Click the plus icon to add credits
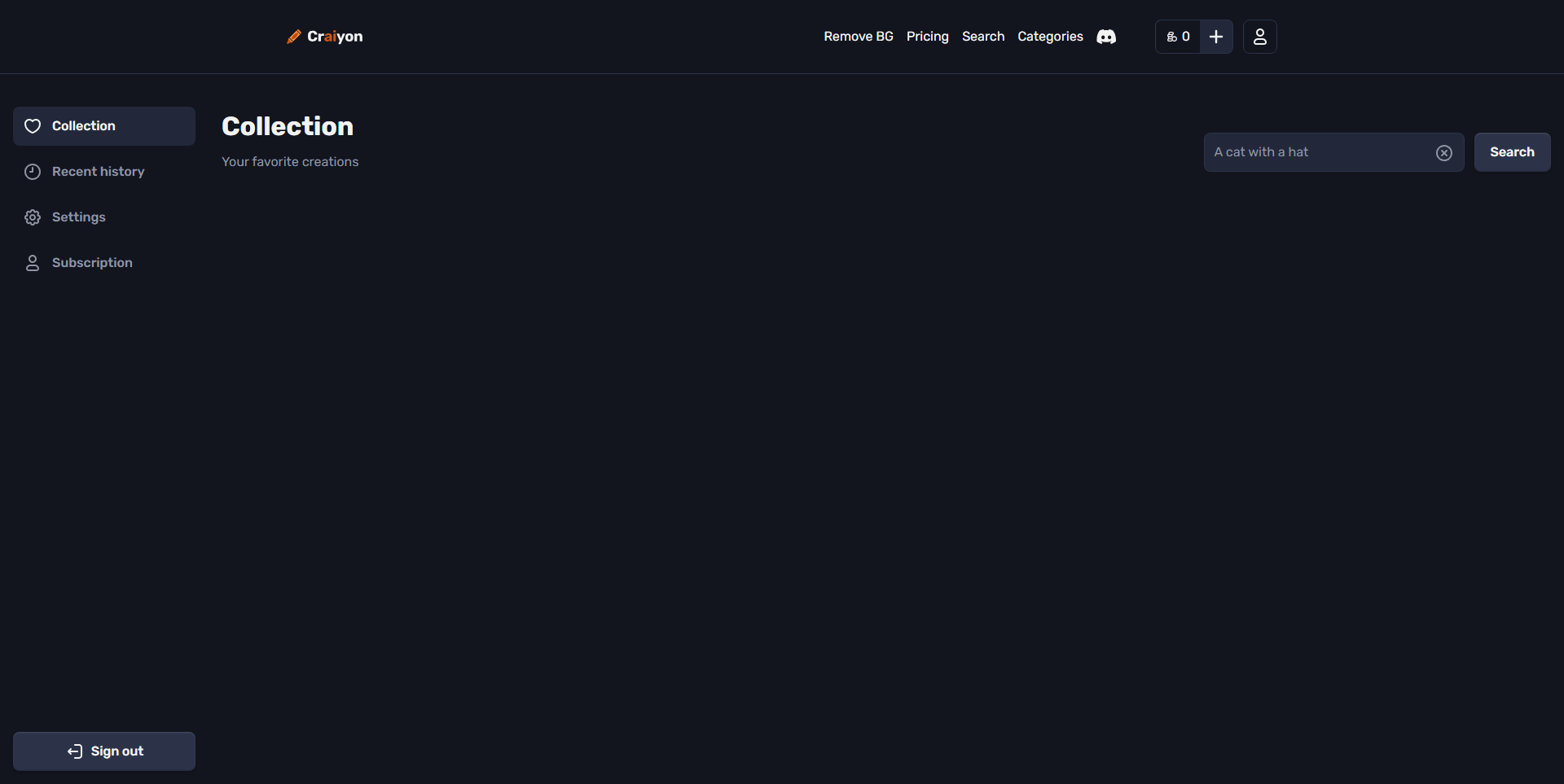This screenshot has width=1564, height=784. coord(1215,37)
